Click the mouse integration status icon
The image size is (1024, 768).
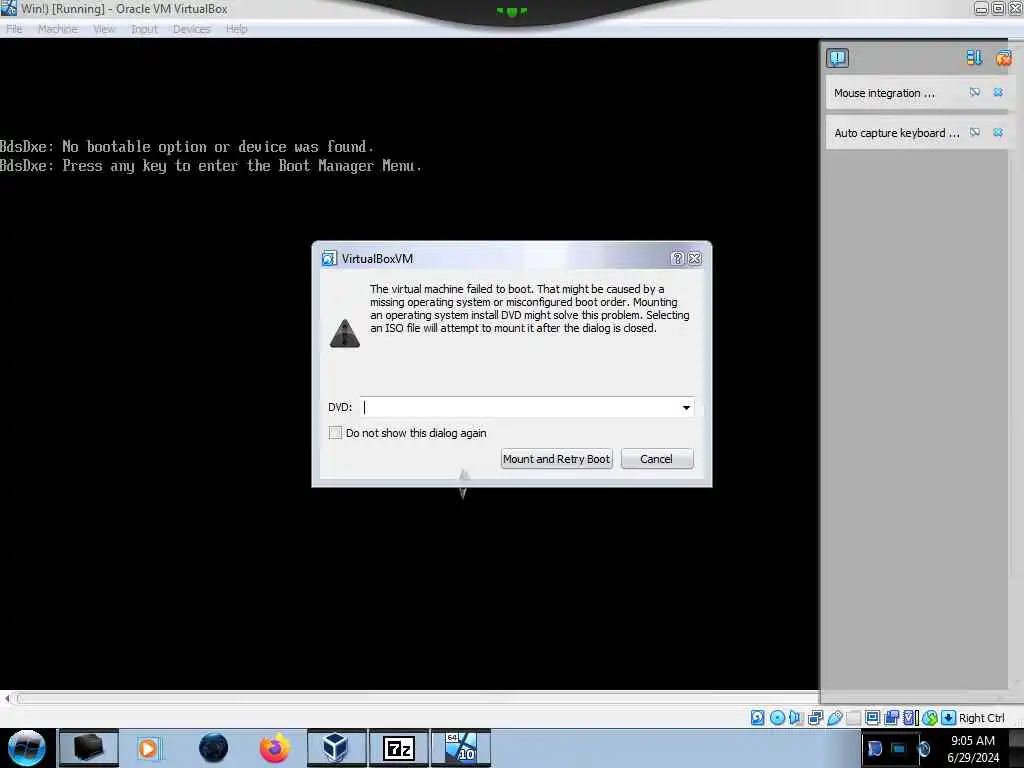930,718
